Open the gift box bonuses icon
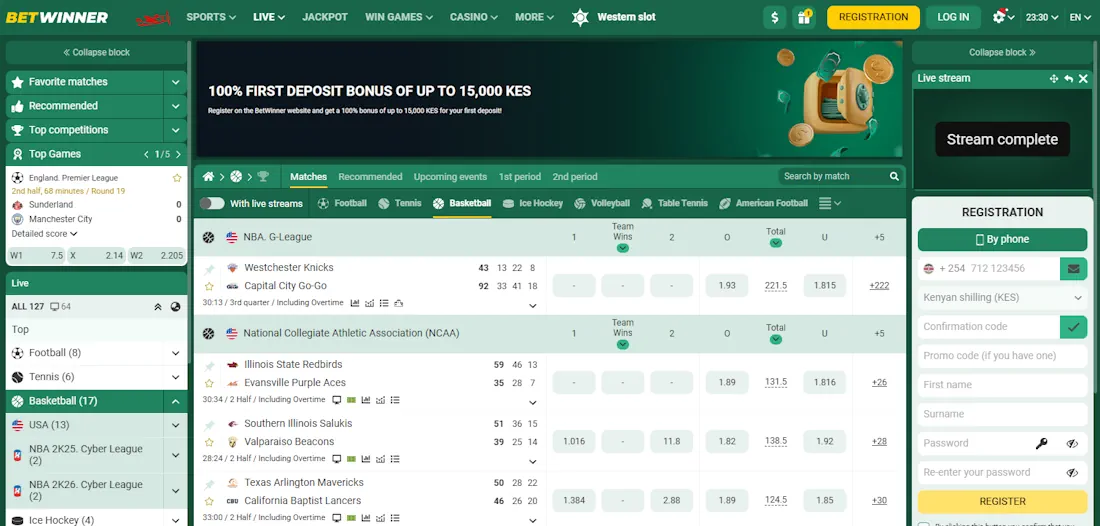This screenshot has height=526, width=1100. 804,18
